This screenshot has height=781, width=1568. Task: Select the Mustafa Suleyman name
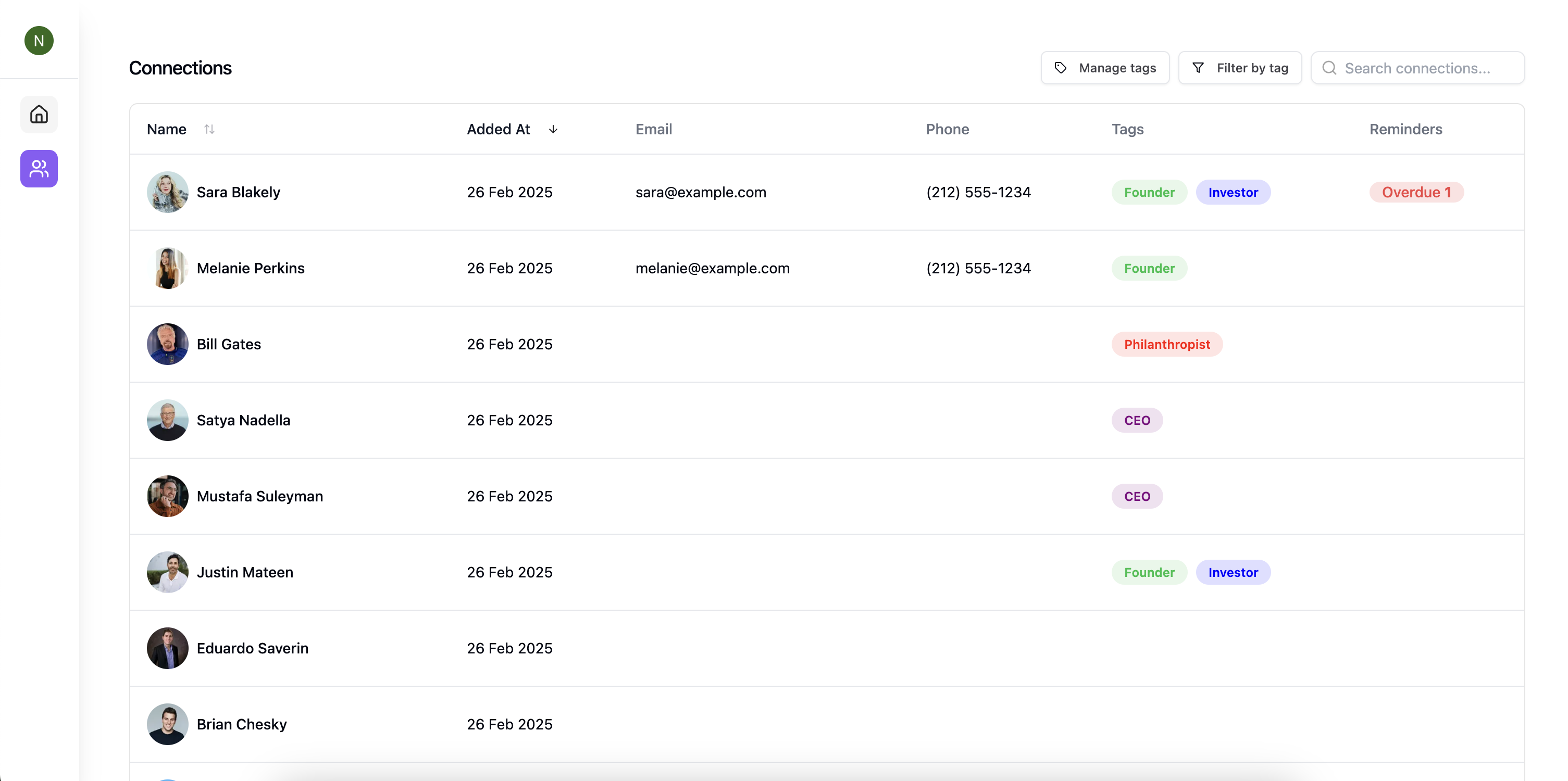(260, 496)
